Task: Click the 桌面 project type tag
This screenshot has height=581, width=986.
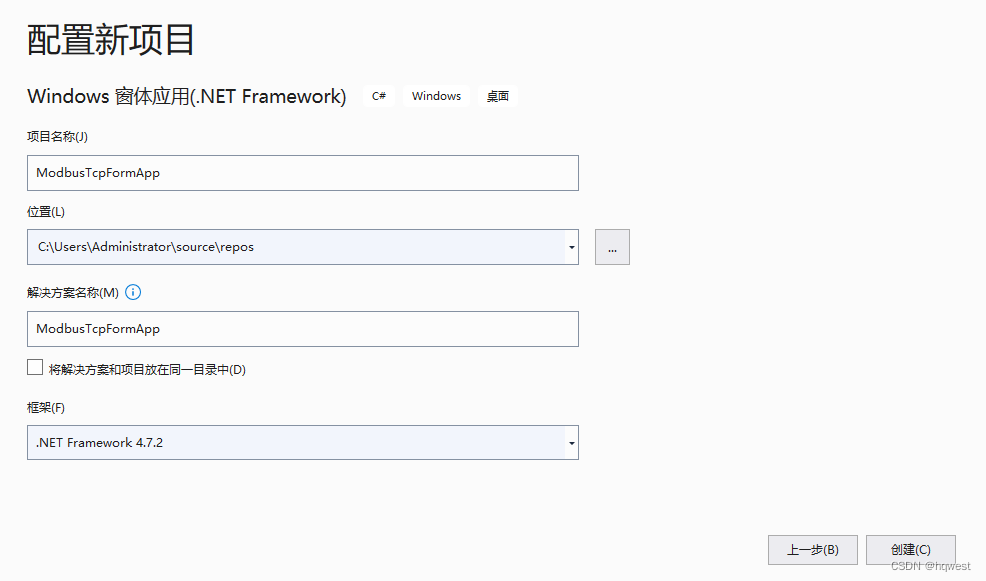Action: 497,96
